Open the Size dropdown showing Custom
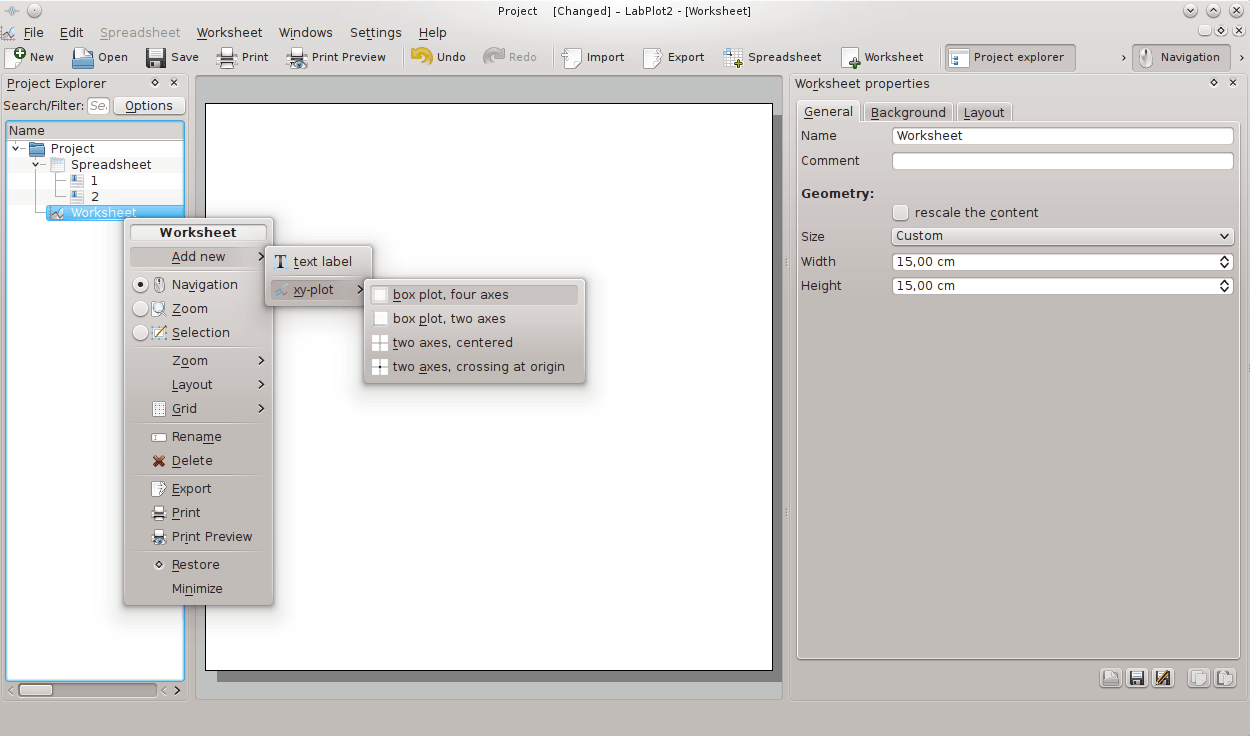The width and height of the screenshot is (1250, 736). click(x=1062, y=236)
